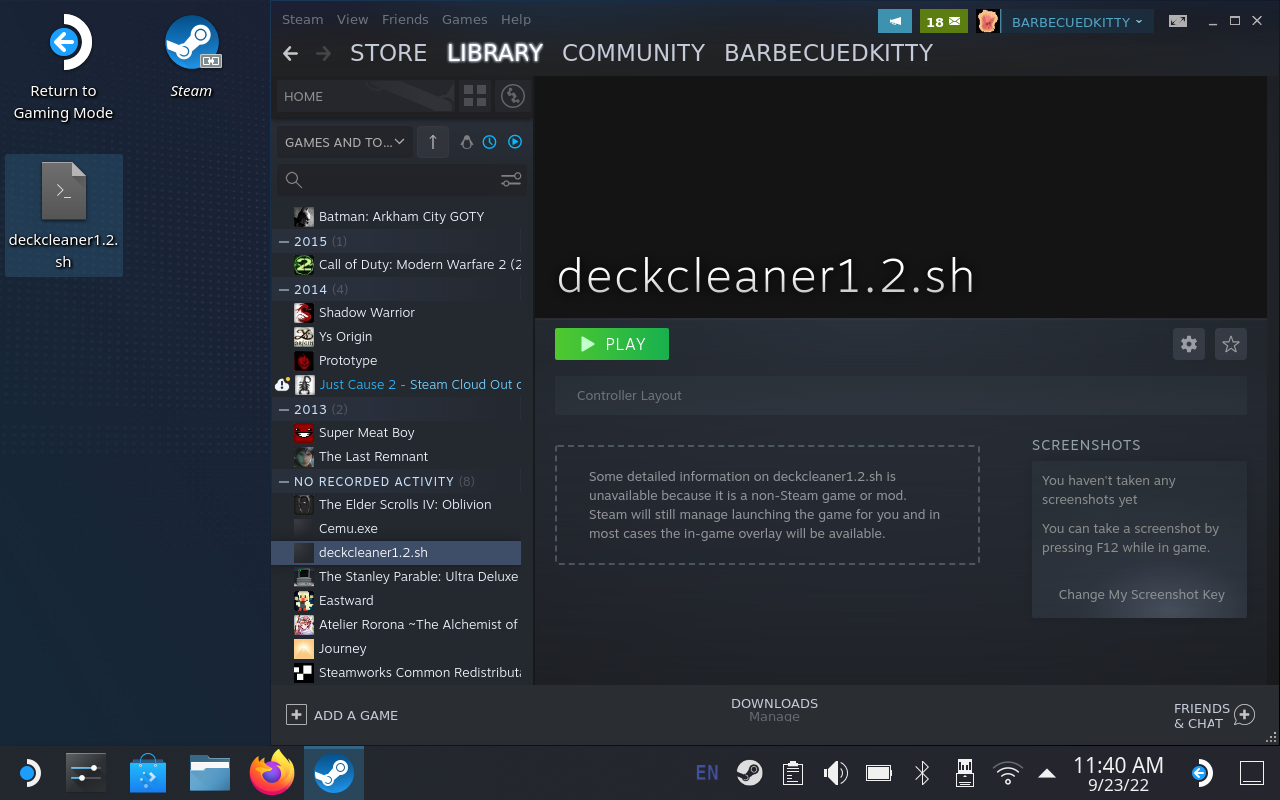Expand the GAMES AND TO... filter dropdown
1280x800 pixels.
coord(345,142)
